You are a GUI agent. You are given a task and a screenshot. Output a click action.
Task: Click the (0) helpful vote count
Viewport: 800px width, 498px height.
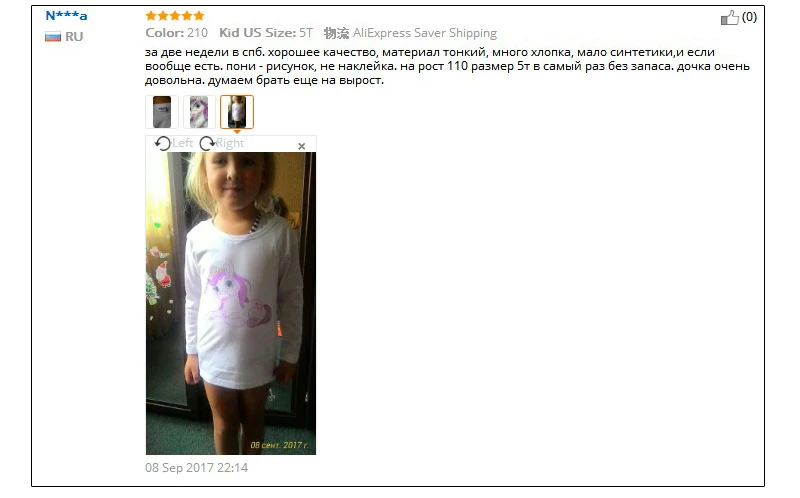[749, 17]
